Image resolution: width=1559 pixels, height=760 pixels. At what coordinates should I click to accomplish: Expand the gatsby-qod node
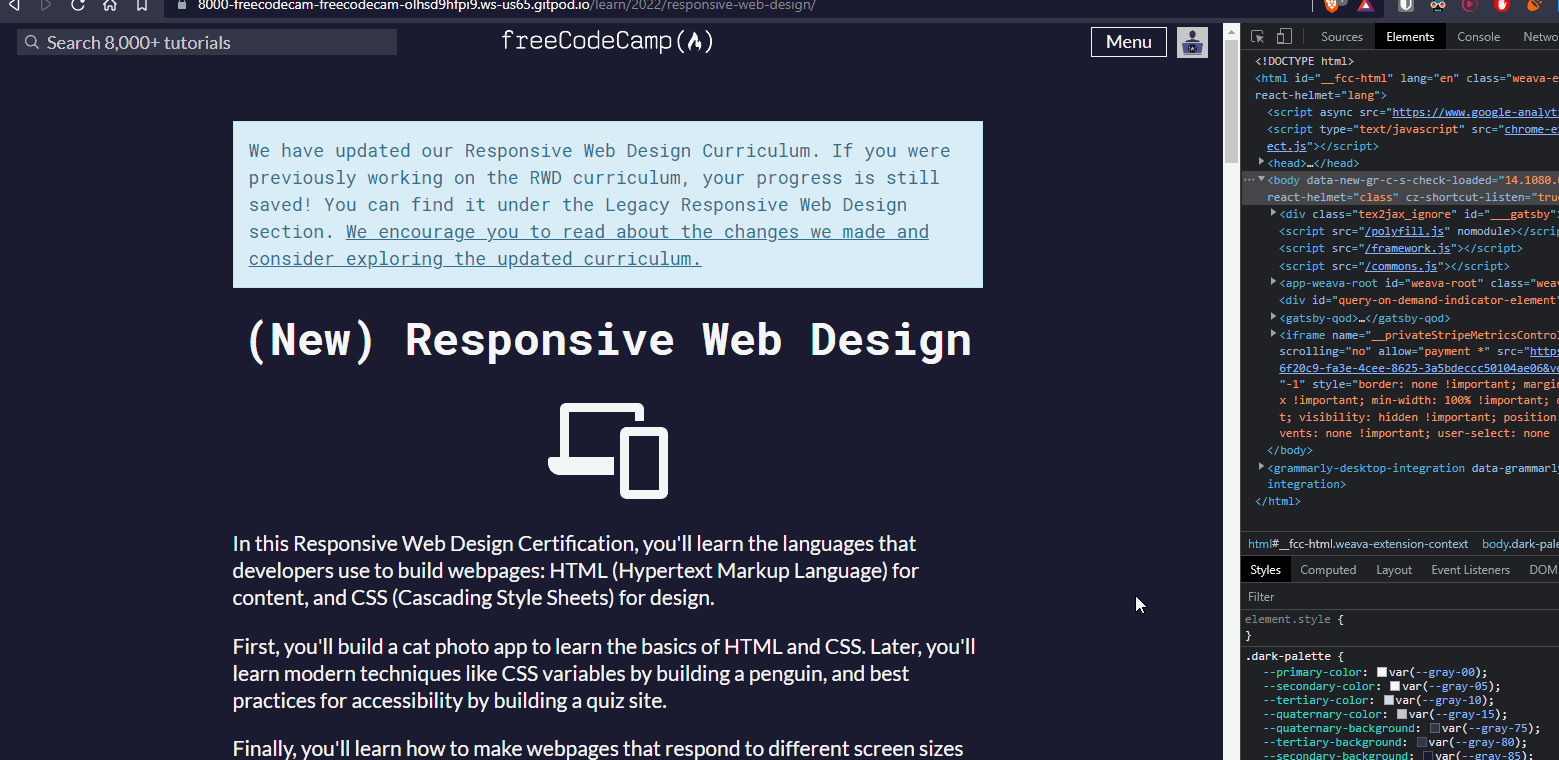click(1273, 317)
